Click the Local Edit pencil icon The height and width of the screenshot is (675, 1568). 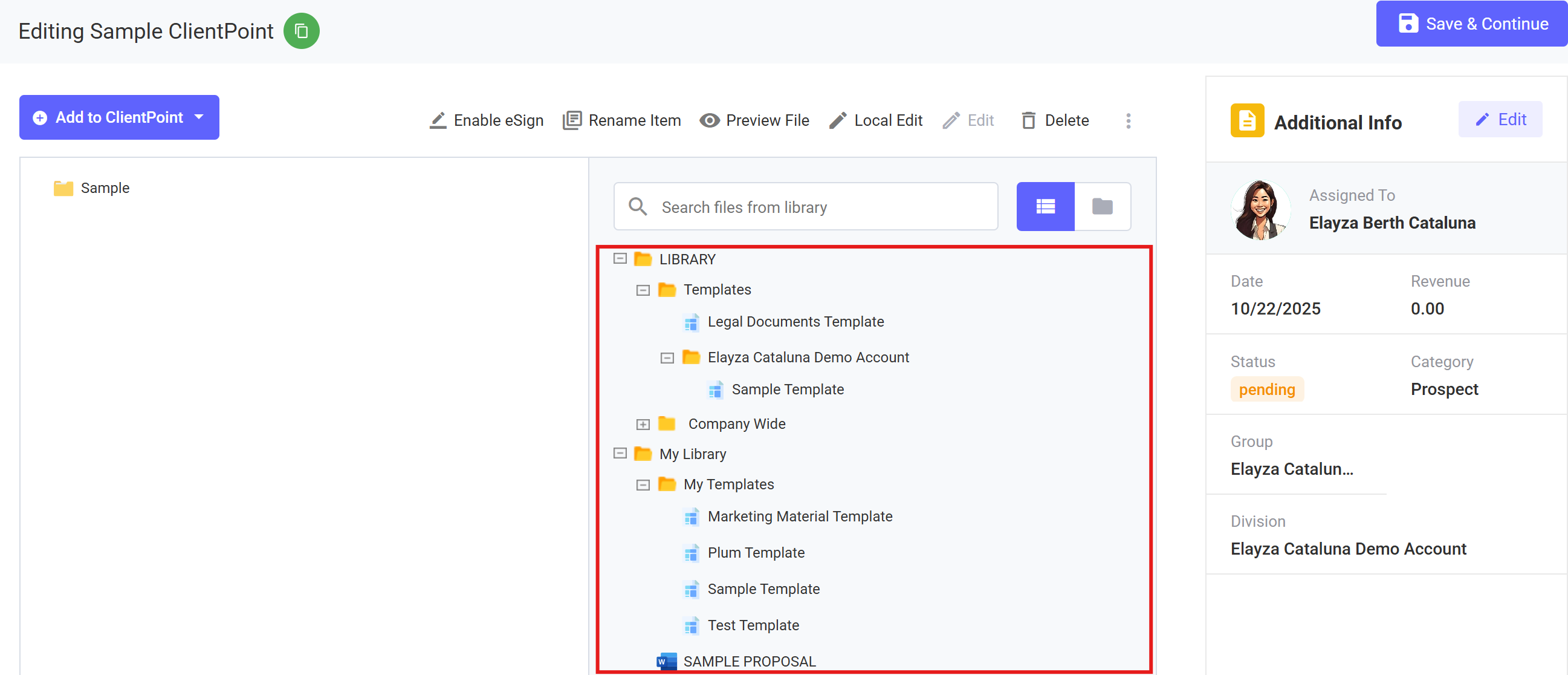coord(838,120)
